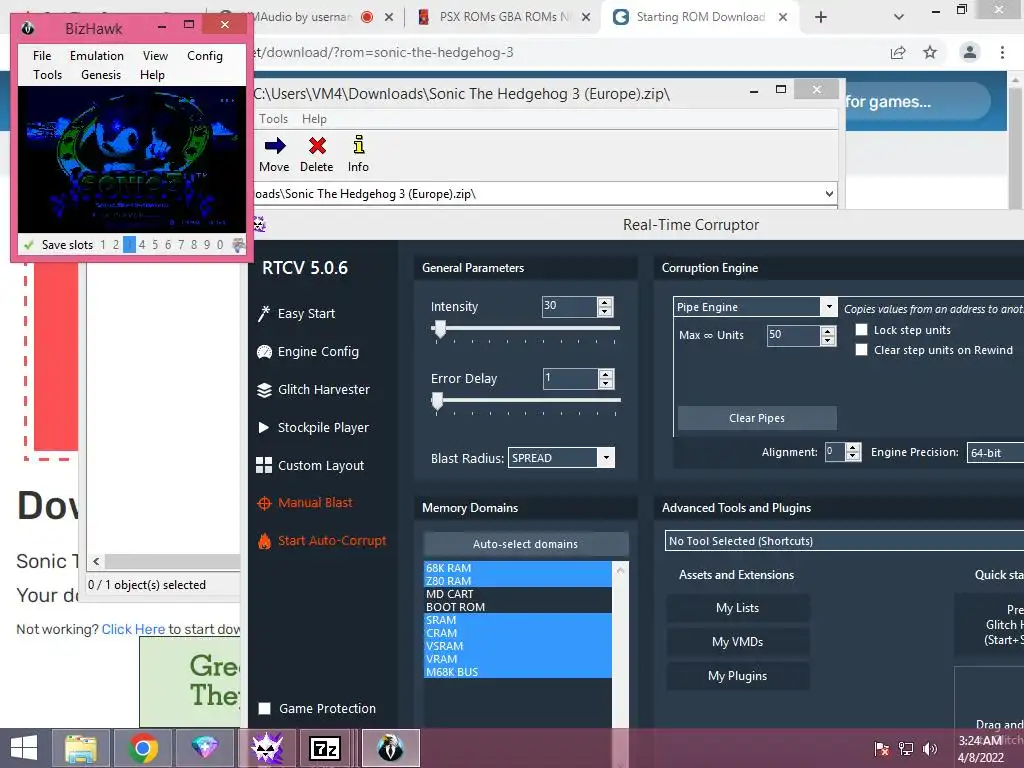Image resolution: width=1024 pixels, height=768 pixels.
Task: Enable Clear step units on Rewind
Action: [x=861, y=350]
